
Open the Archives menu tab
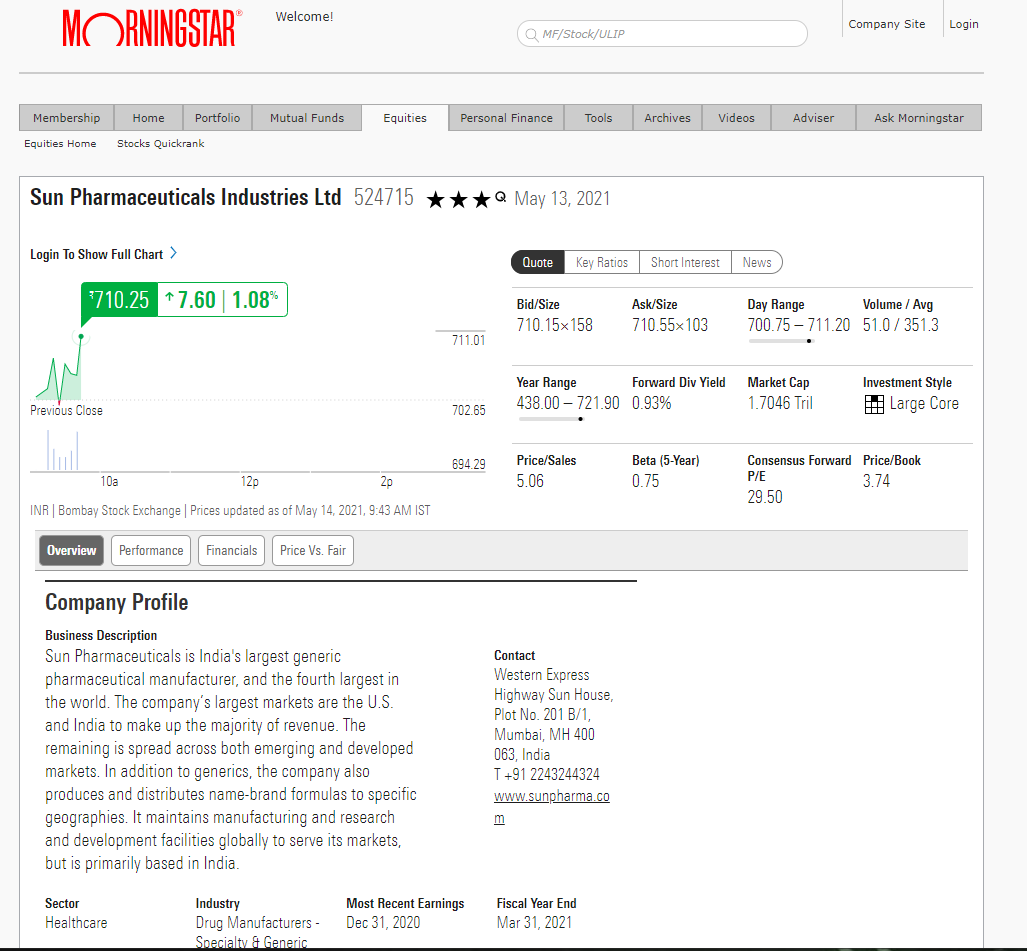[667, 118]
